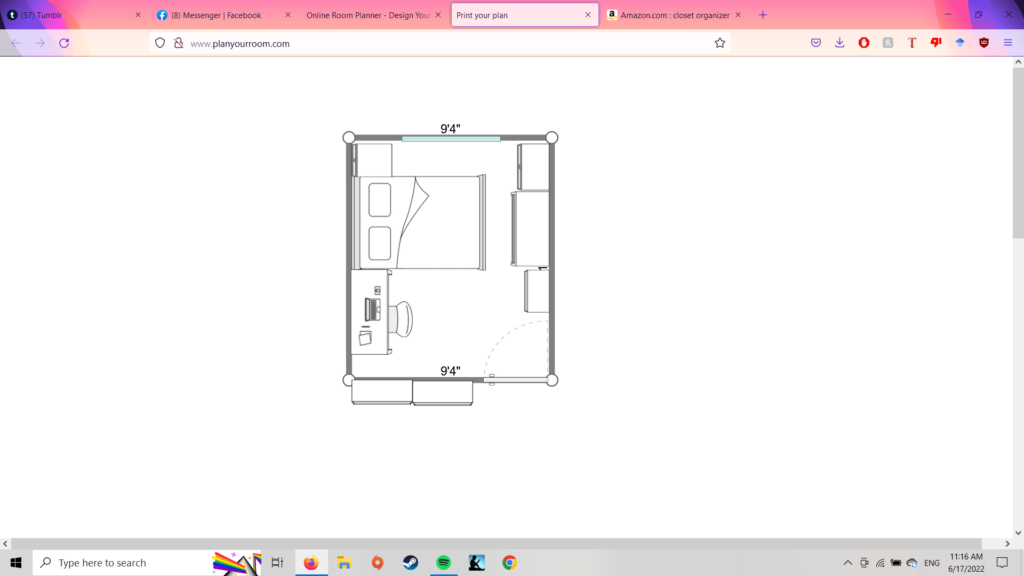Reload the current page
Viewport: 1024px width, 576px height.
click(64, 43)
